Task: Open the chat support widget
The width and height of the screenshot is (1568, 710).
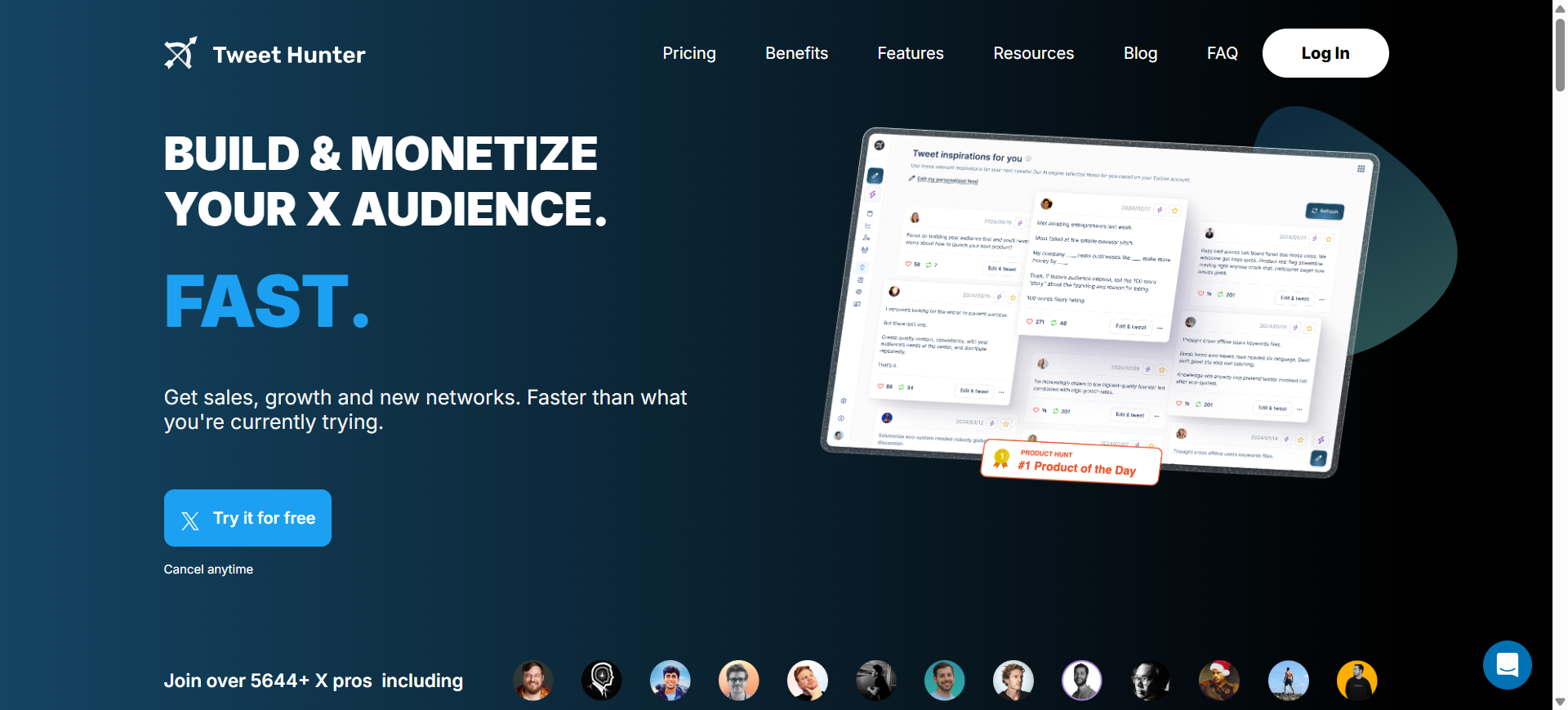Action: (1507, 665)
